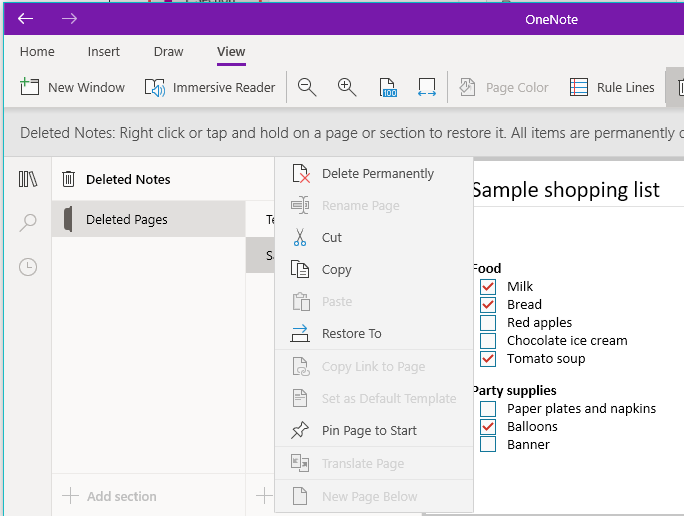Viewport: 685px width, 516px height.
Task: Open the Home ribbon tab
Action: (x=37, y=52)
